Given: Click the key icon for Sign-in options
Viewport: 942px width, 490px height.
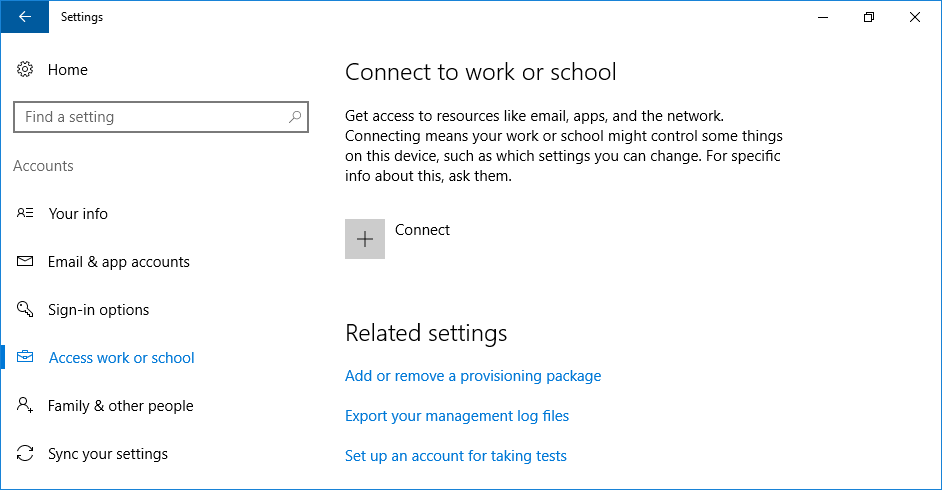Looking at the screenshot, I should pos(25,309).
